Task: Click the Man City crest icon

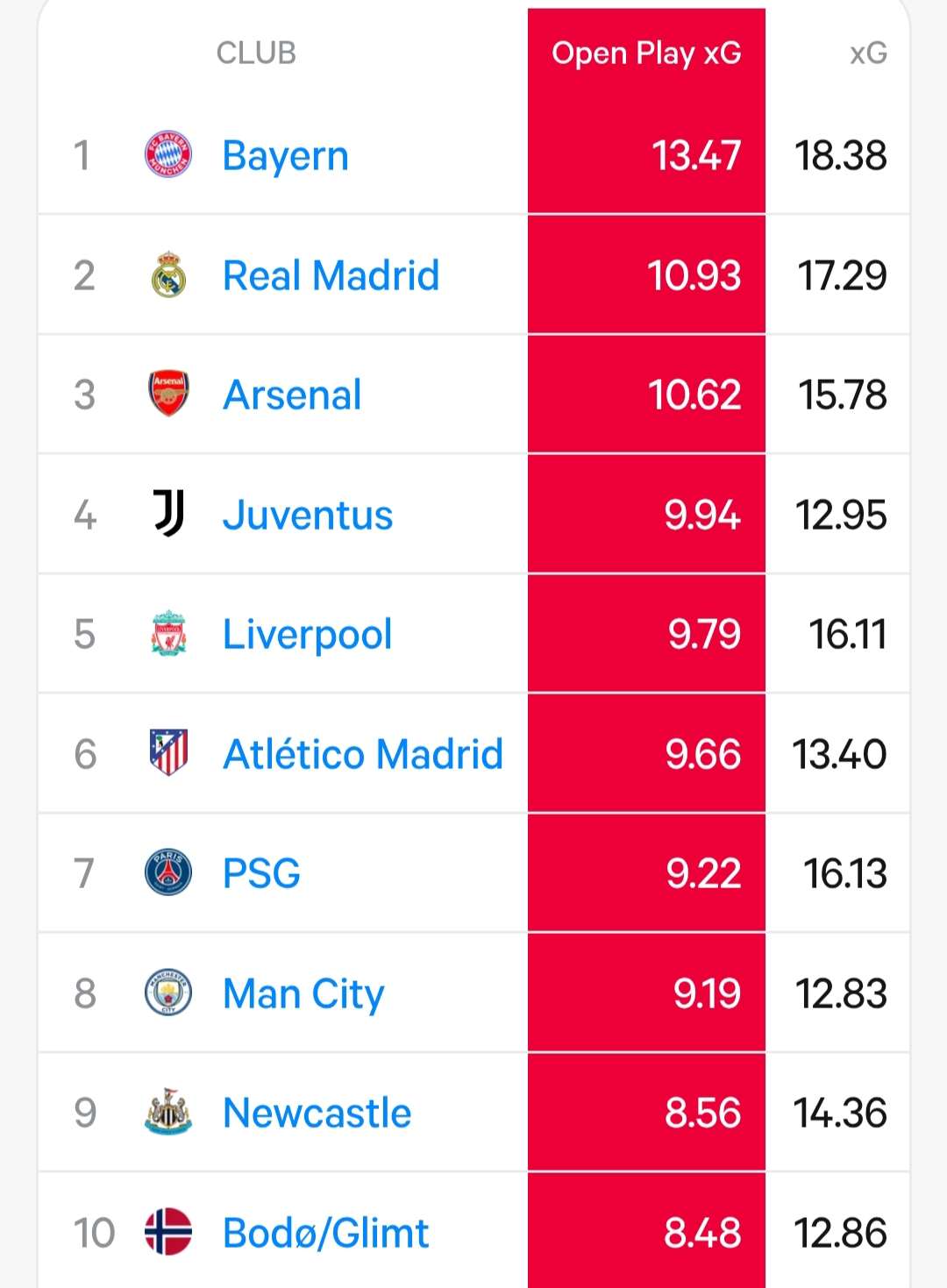Action: point(168,993)
